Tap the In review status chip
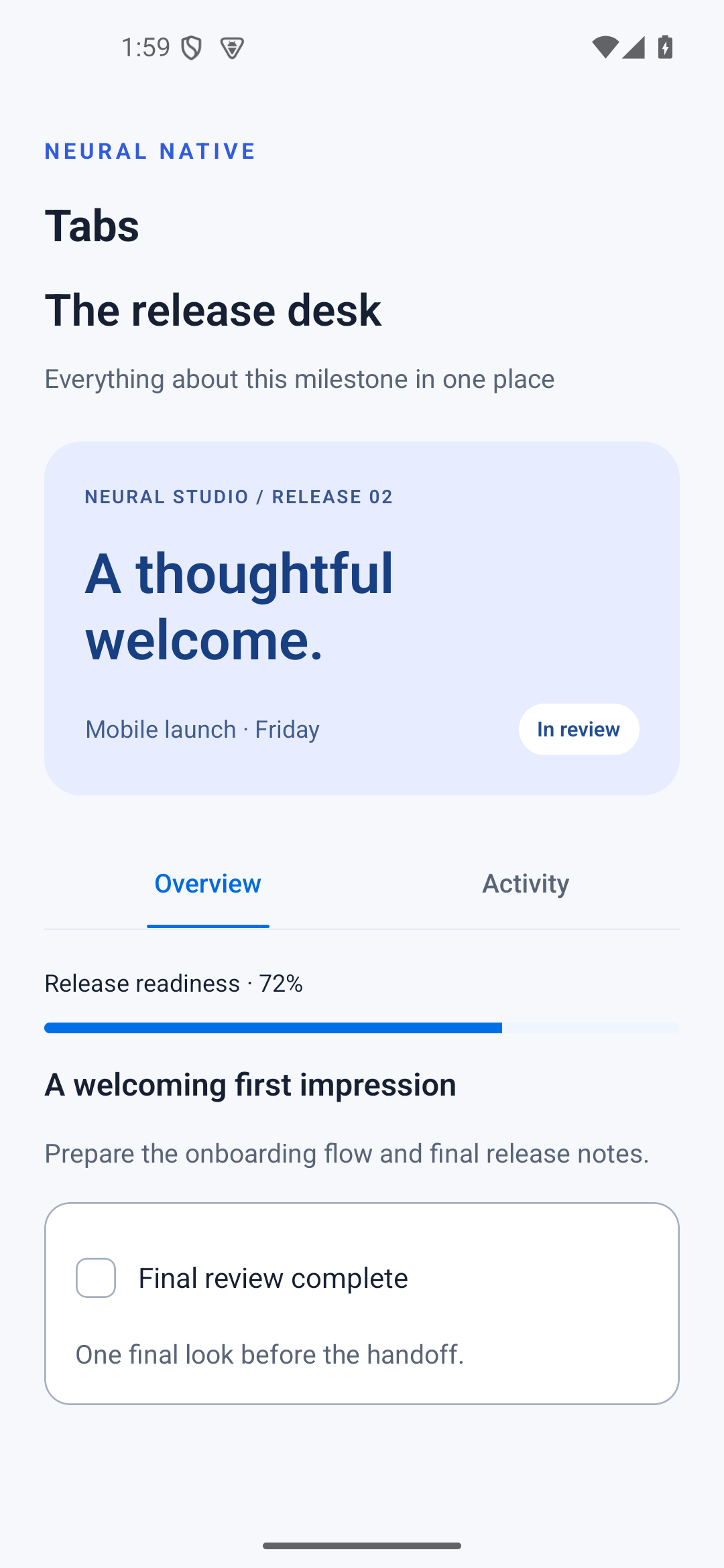The image size is (724, 1568). [579, 729]
